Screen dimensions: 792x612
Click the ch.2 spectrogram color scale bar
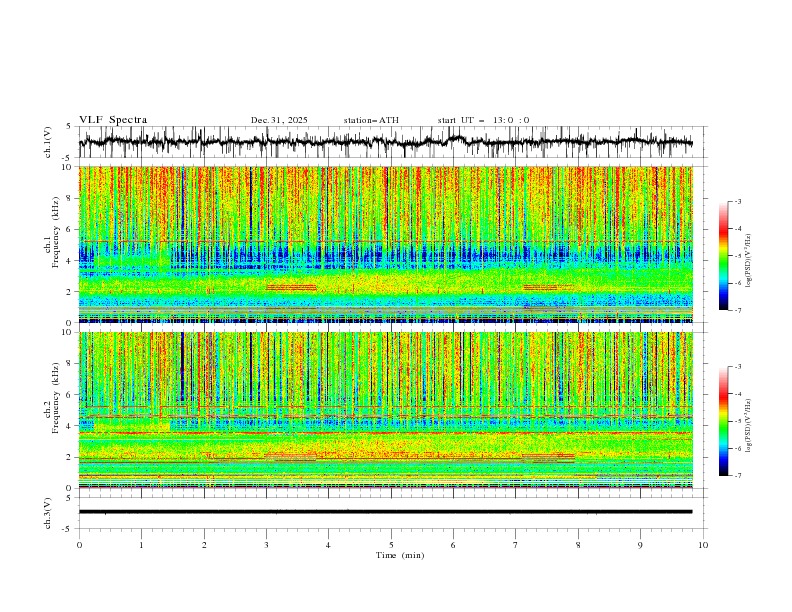[x=723, y=421]
